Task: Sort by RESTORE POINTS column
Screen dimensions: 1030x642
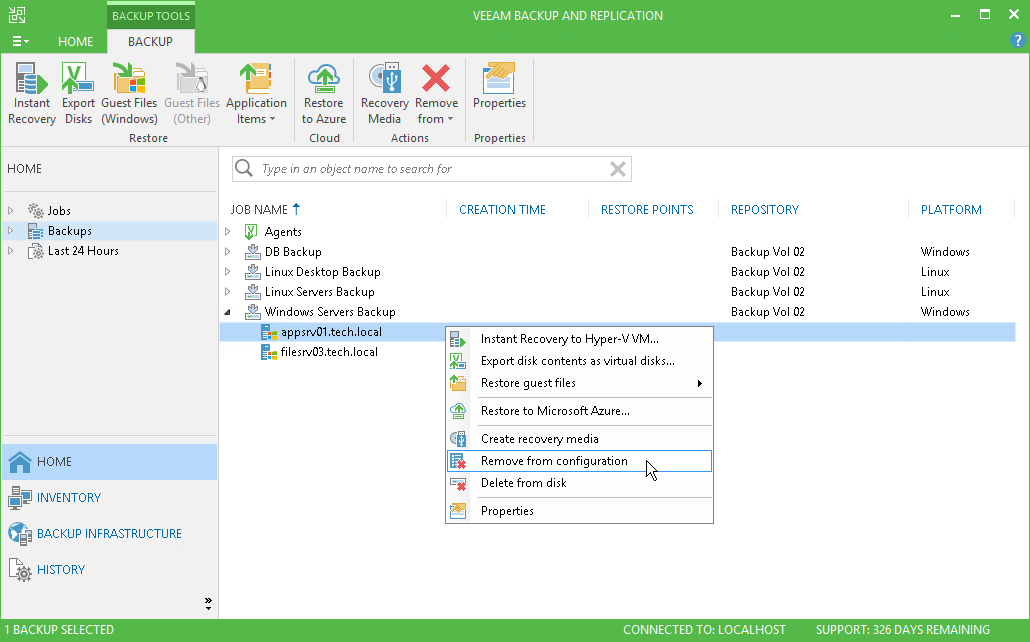Action: 647,210
